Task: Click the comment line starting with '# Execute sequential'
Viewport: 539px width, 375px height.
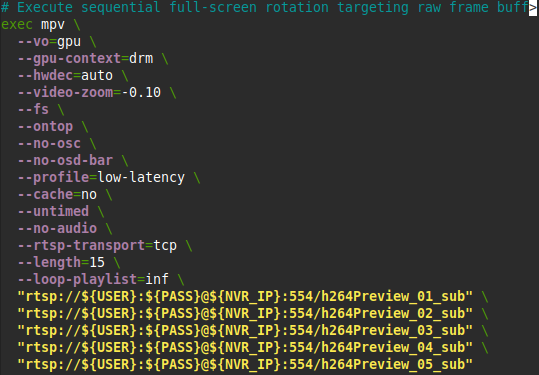Action: pyautogui.click(x=265, y=8)
